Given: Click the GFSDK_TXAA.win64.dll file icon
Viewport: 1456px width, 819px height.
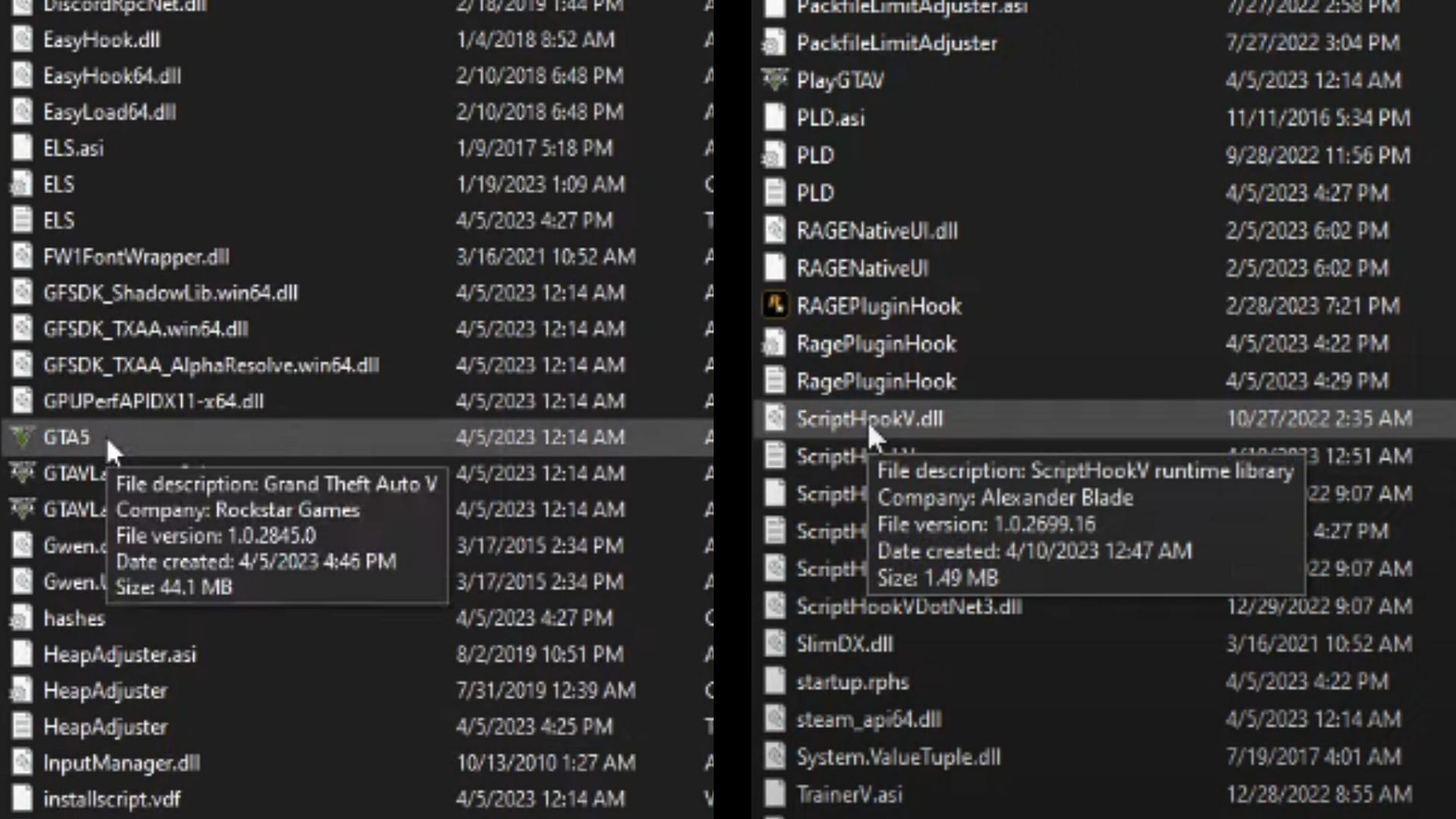Looking at the screenshot, I should point(23,328).
